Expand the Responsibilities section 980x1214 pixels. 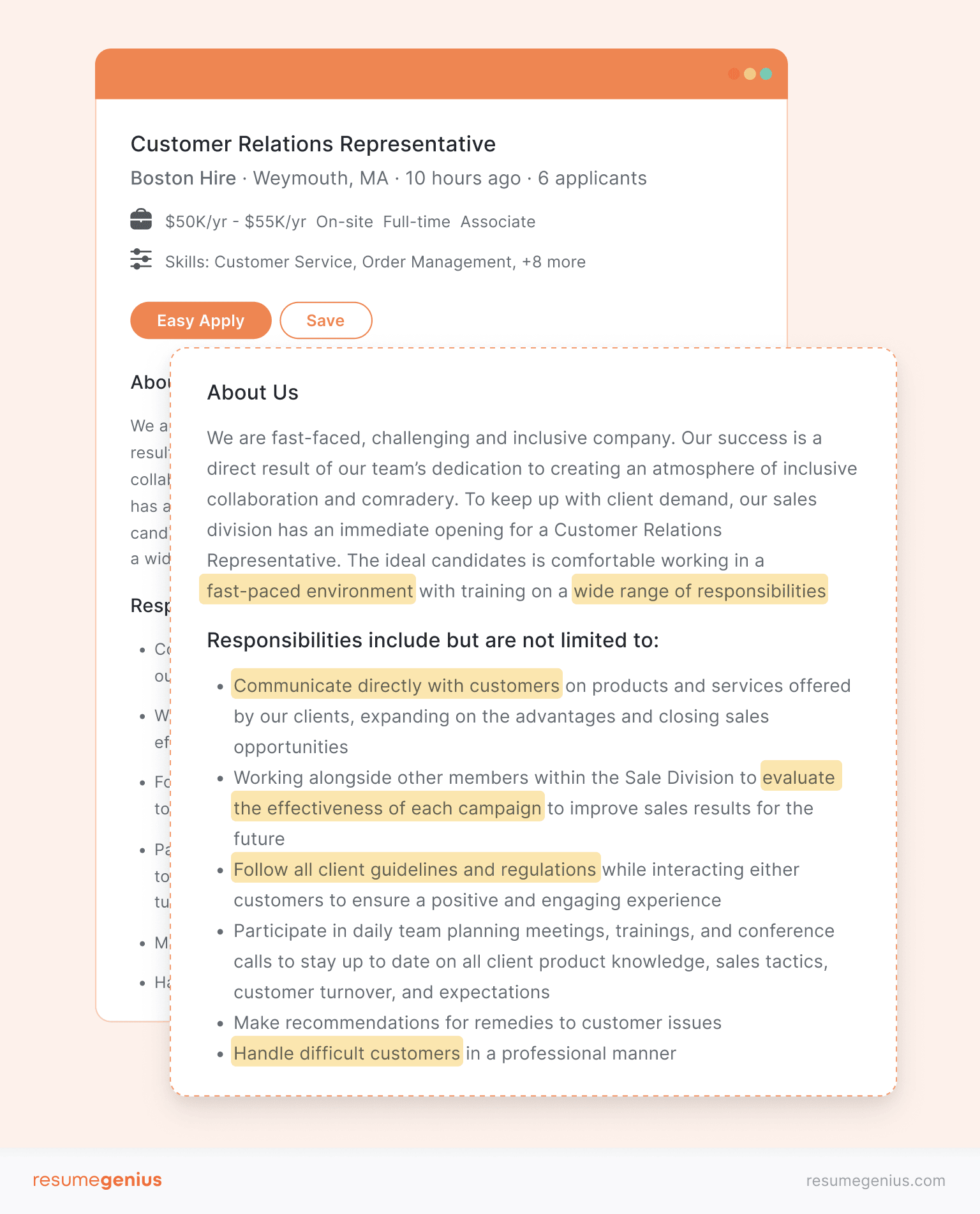[x=433, y=640]
